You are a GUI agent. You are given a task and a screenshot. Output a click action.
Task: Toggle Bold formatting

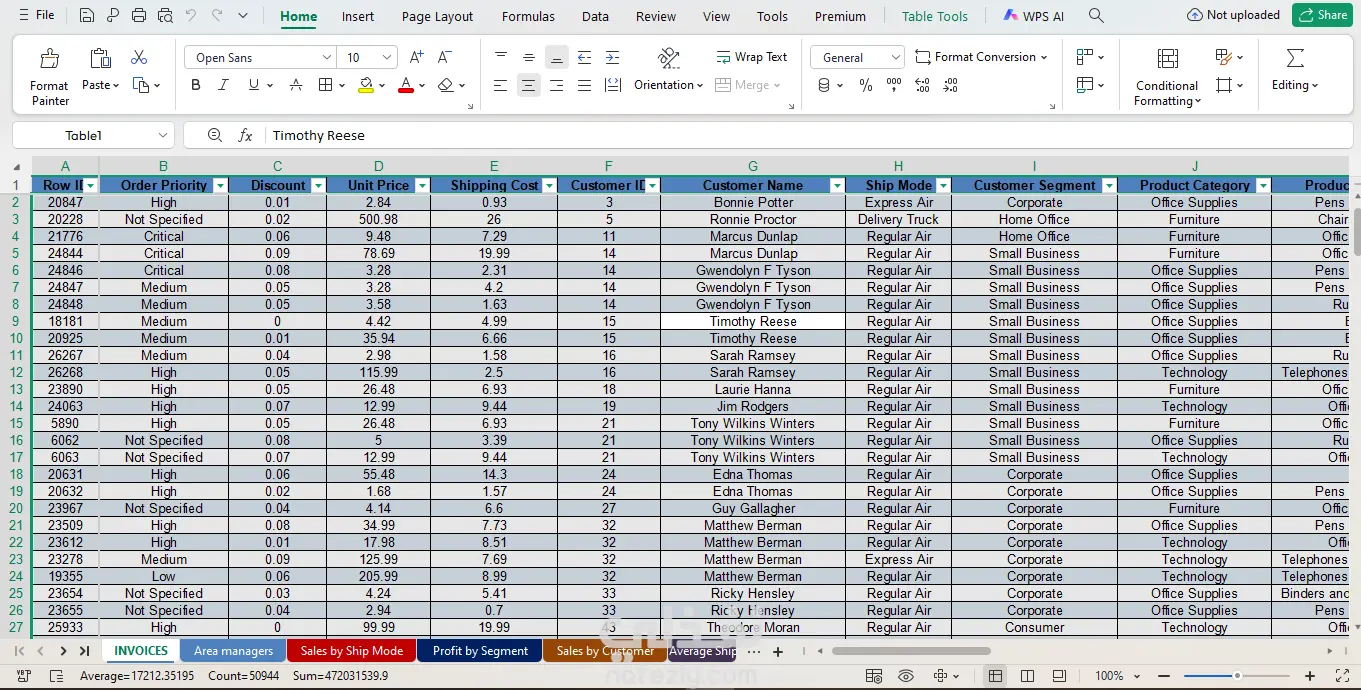(x=196, y=85)
